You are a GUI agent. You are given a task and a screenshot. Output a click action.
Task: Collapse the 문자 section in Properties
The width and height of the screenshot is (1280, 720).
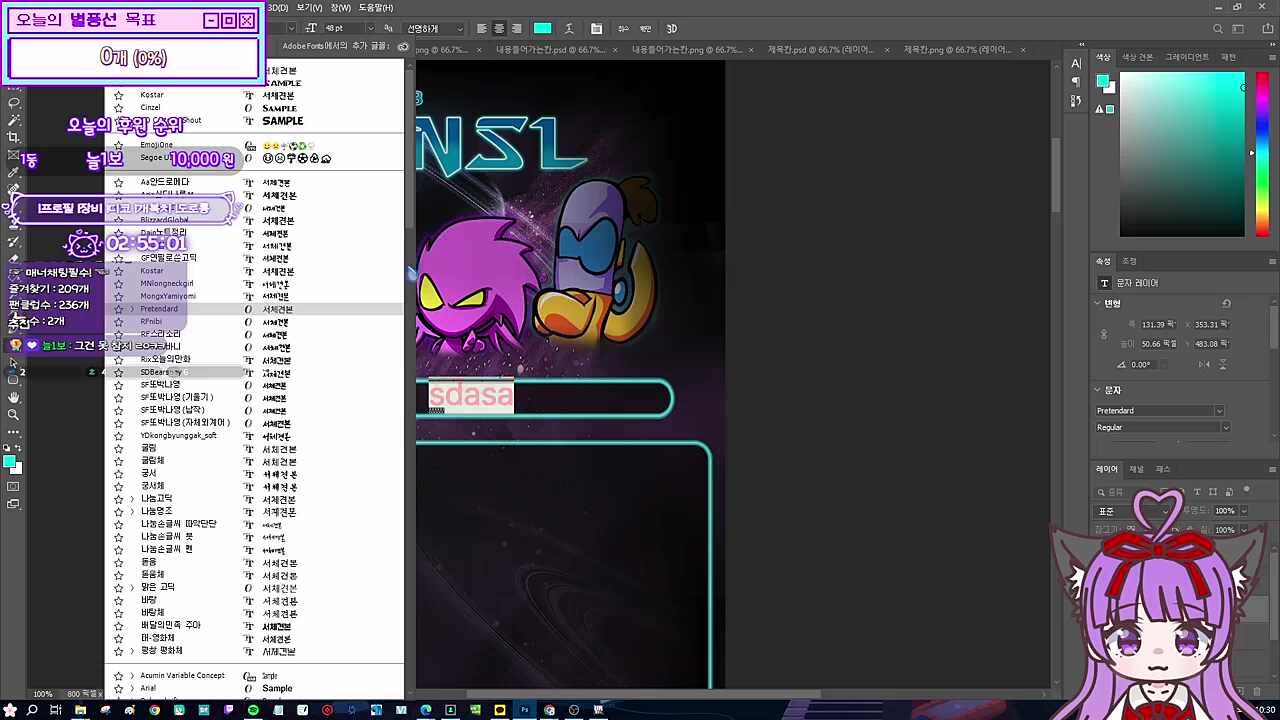click(x=1098, y=390)
